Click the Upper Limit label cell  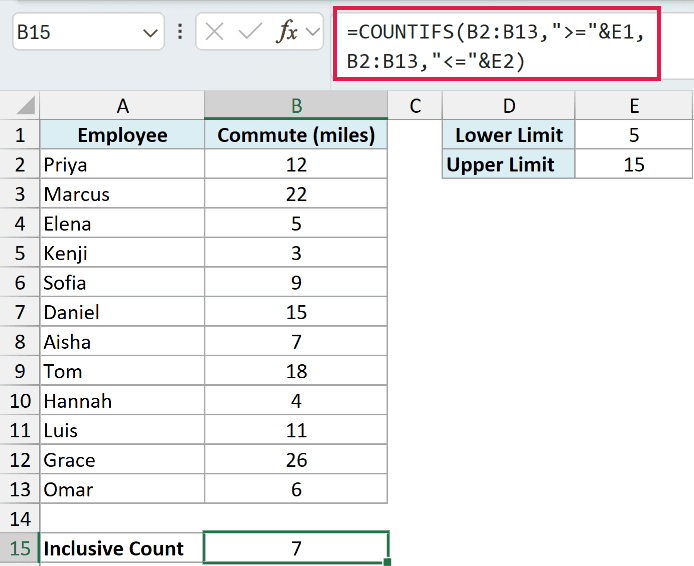[509, 164]
